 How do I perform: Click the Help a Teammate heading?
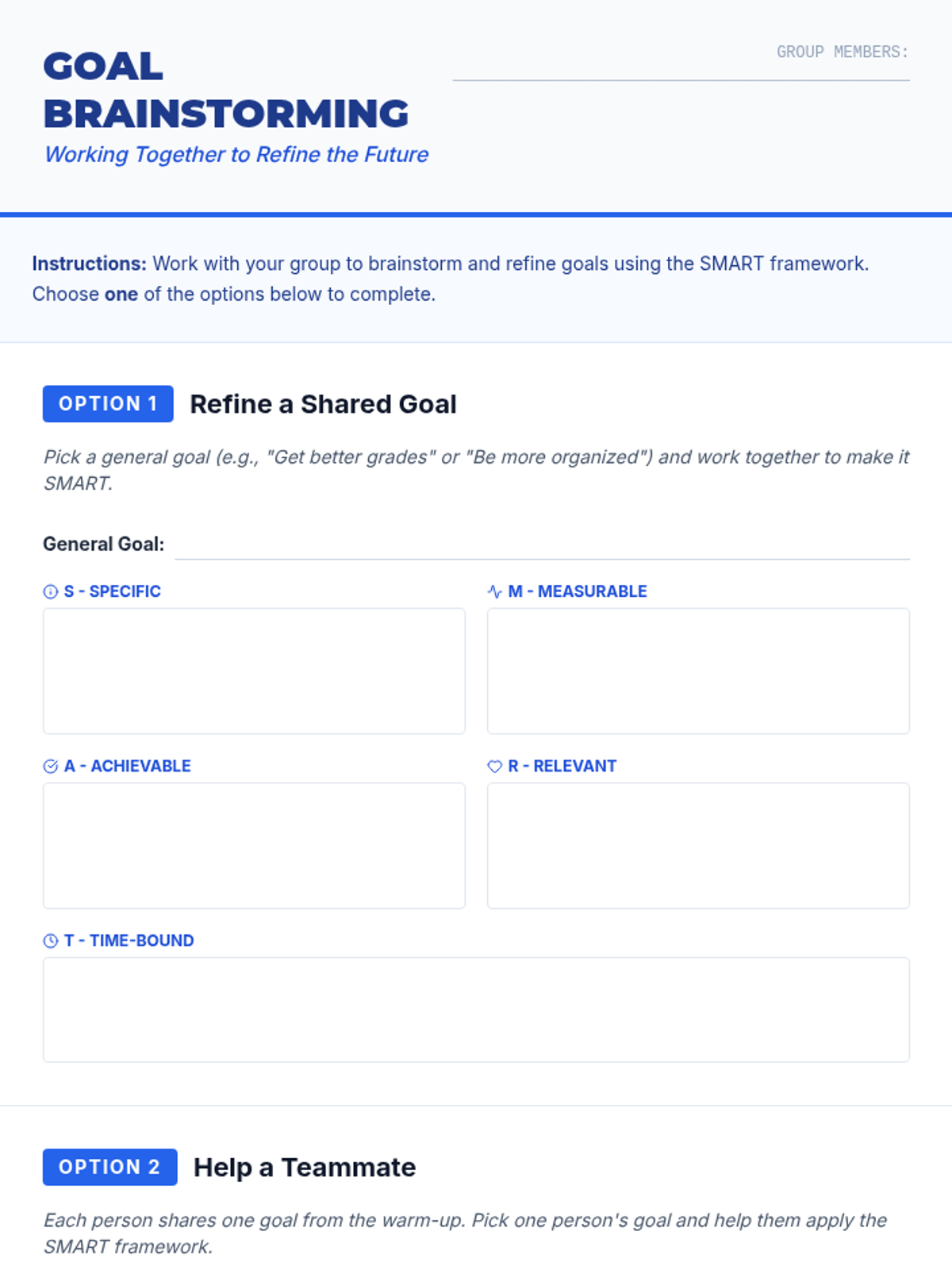[305, 1167]
